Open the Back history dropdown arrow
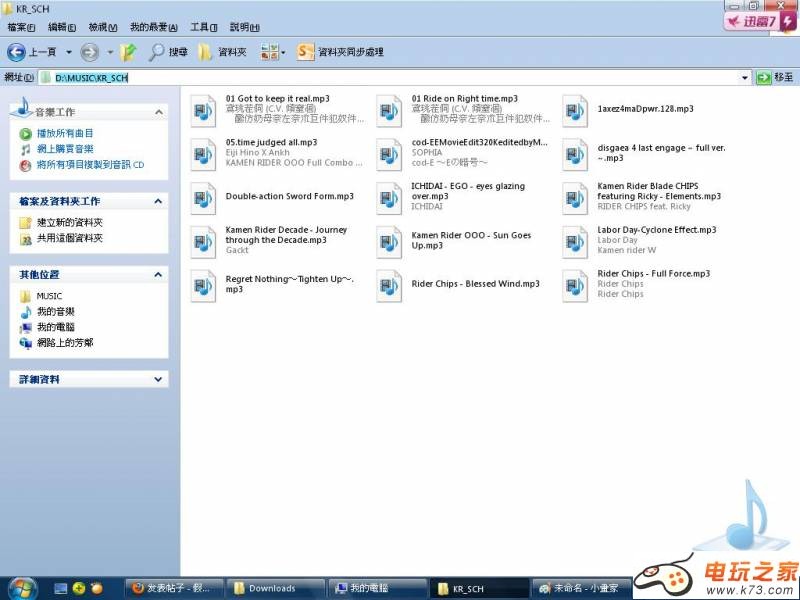Viewport: 800px width, 600px height. (69, 52)
